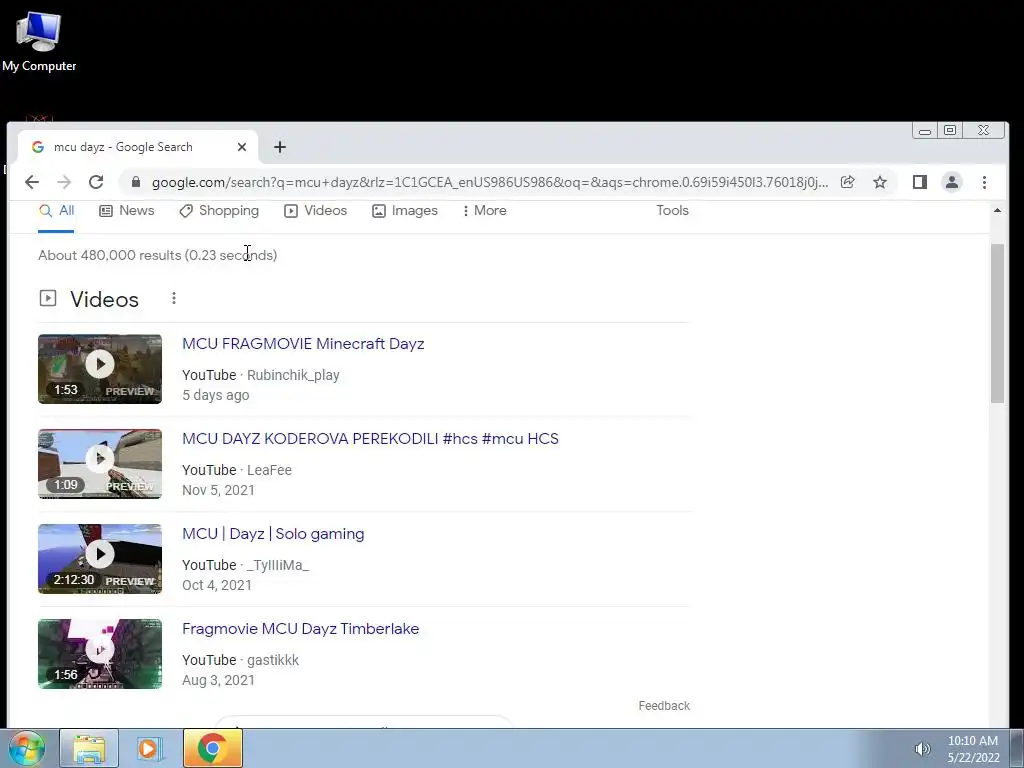
Task: Launch Windows Media Player from taskbar
Action: pyautogui.click(x=150, y=748)
